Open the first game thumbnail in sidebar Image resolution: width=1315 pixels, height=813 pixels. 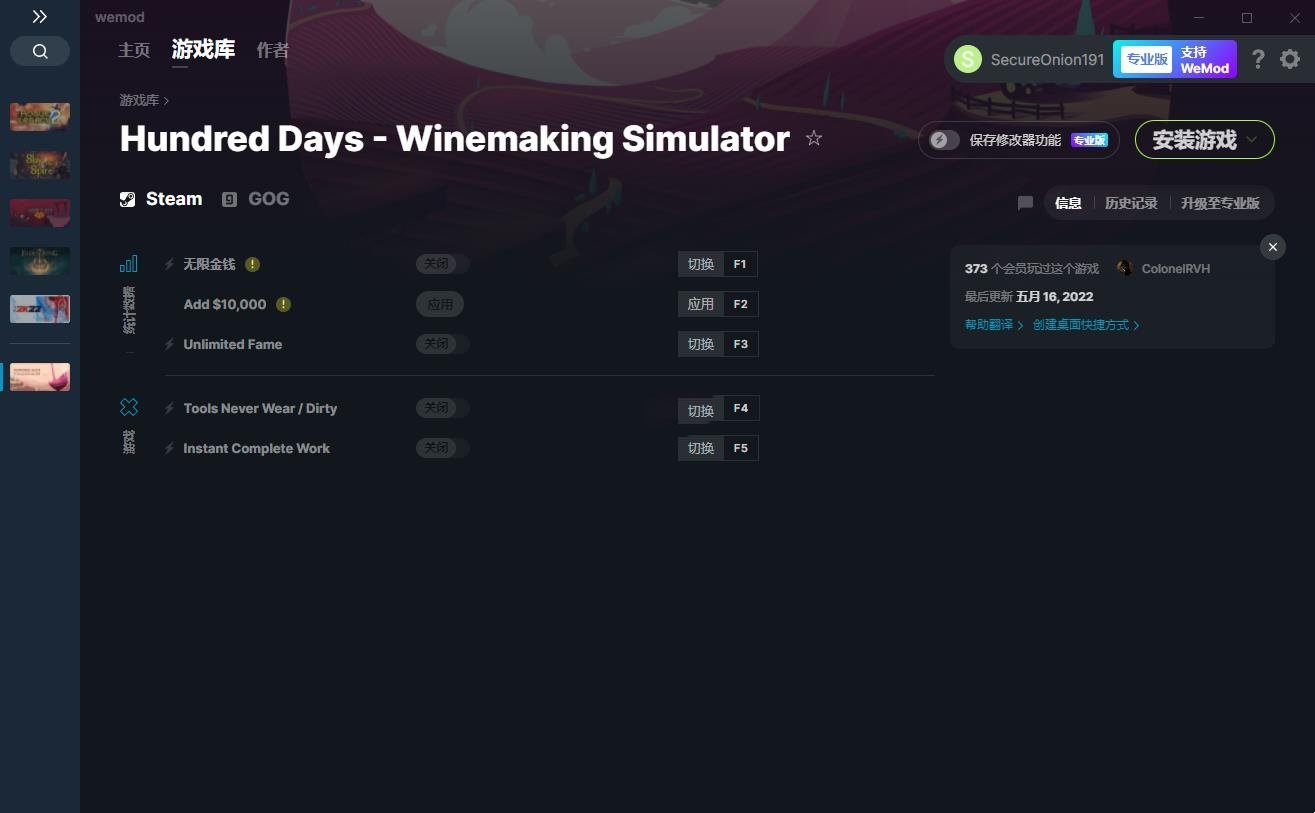40,117
